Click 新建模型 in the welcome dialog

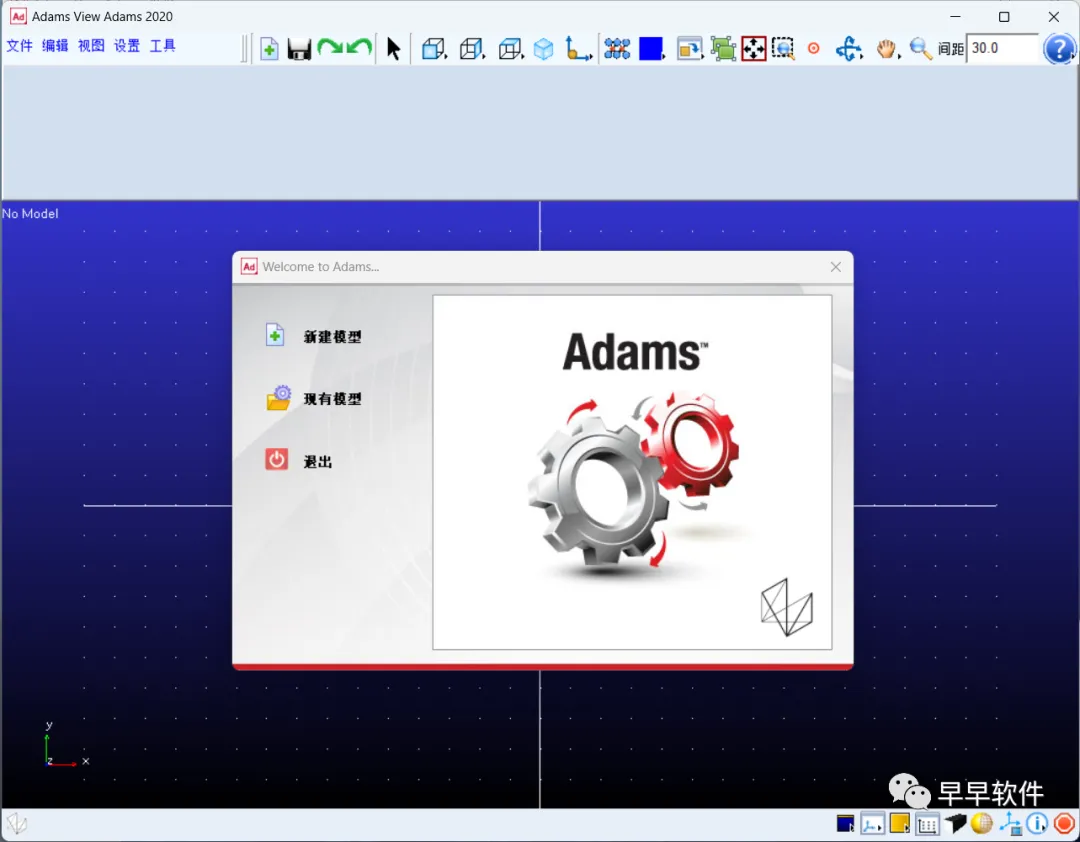point(333,336)
